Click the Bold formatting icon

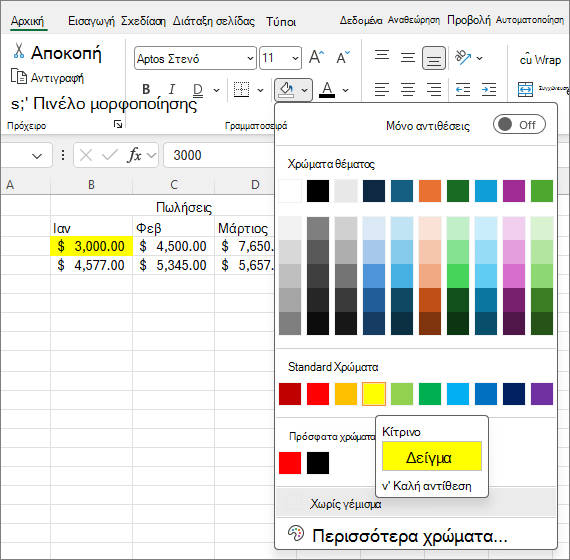[146, 89]
